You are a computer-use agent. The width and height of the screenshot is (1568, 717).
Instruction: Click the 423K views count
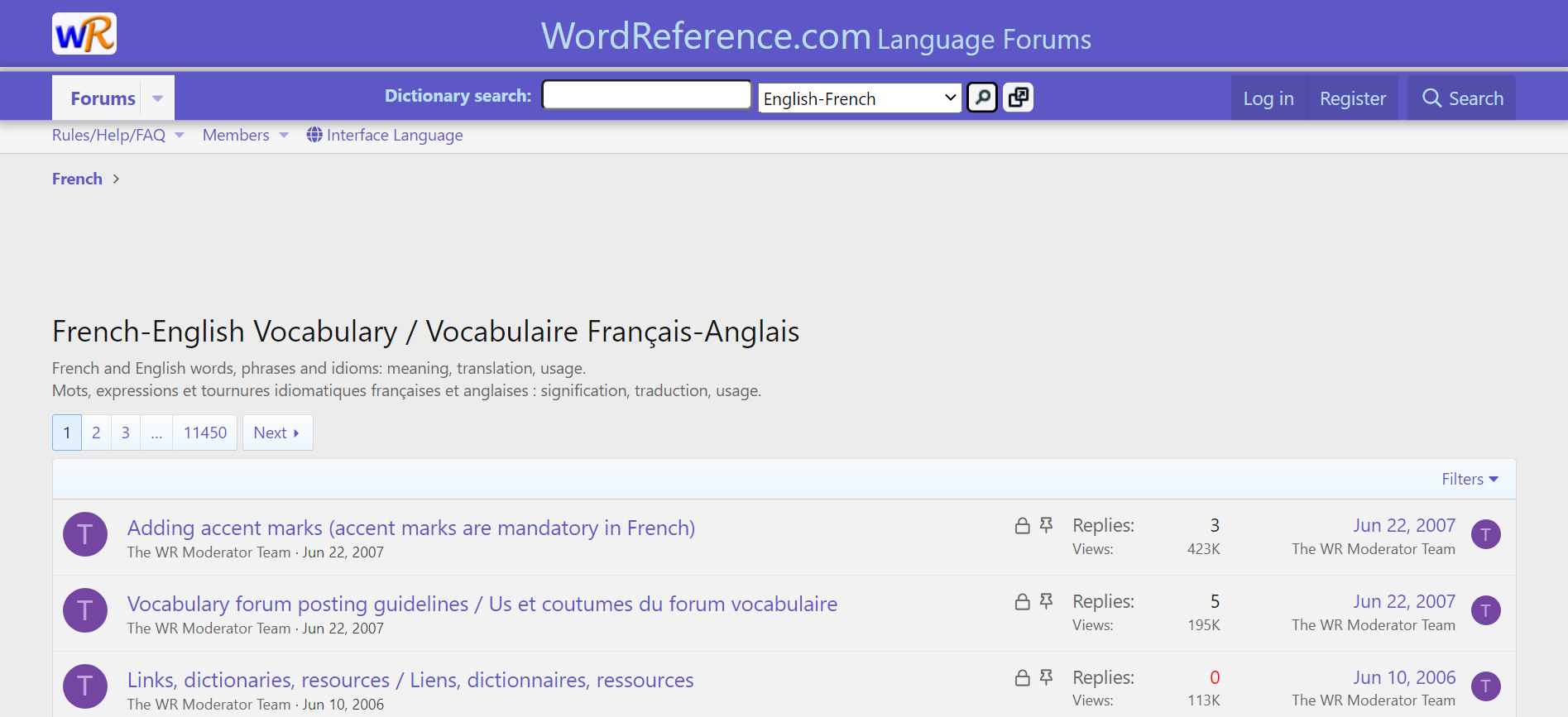point(1204,549)
